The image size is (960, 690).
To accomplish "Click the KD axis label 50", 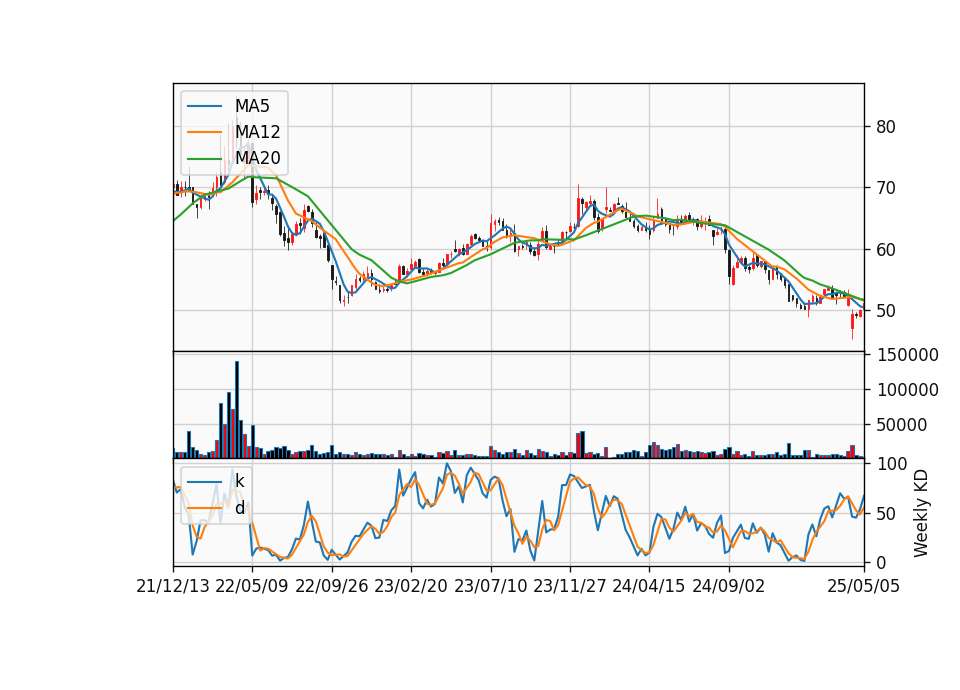I will pyautogui.click(x=886, y=514).
